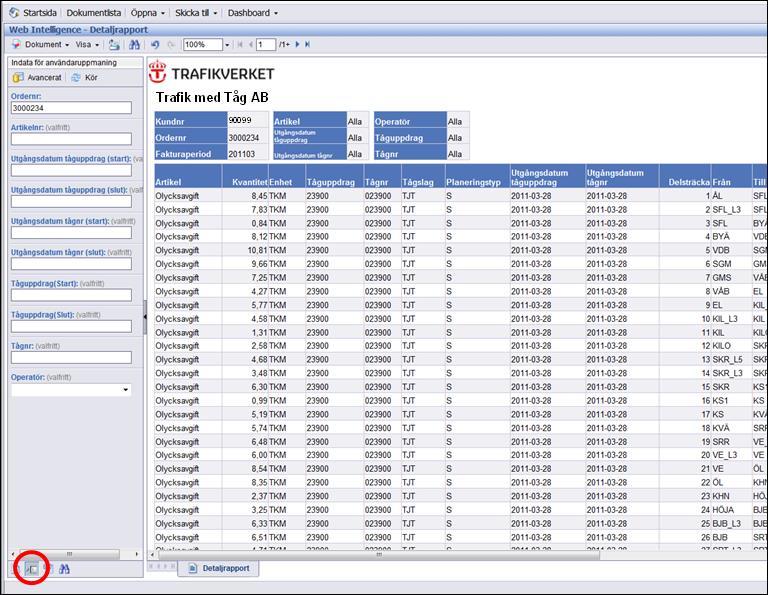
Task: Open the Öppna dropdown menu
Action: point(148,13)
